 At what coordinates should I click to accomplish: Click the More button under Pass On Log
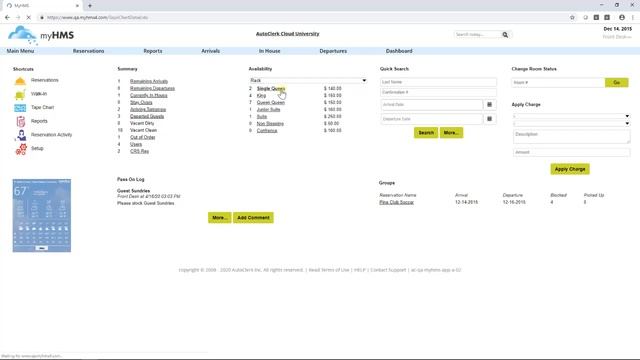220,218
